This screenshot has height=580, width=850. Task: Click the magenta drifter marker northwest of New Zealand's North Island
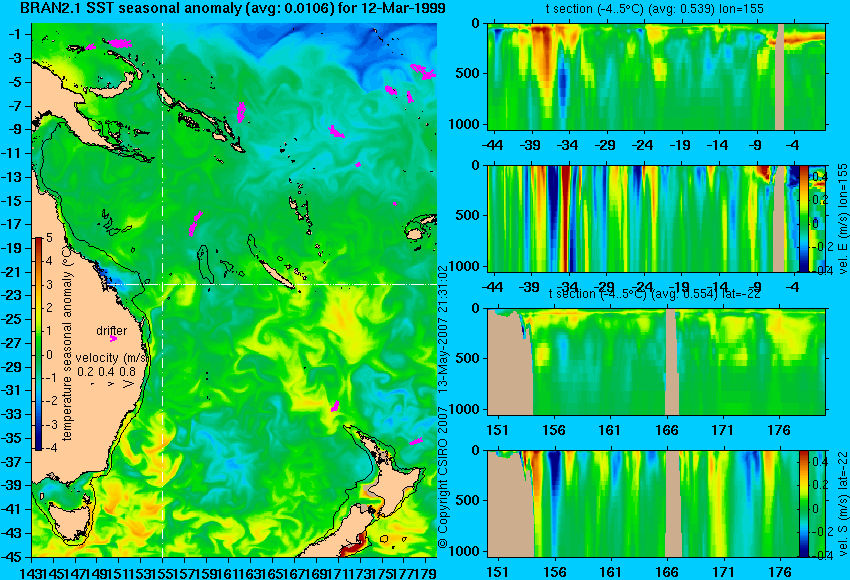[335, 406]
